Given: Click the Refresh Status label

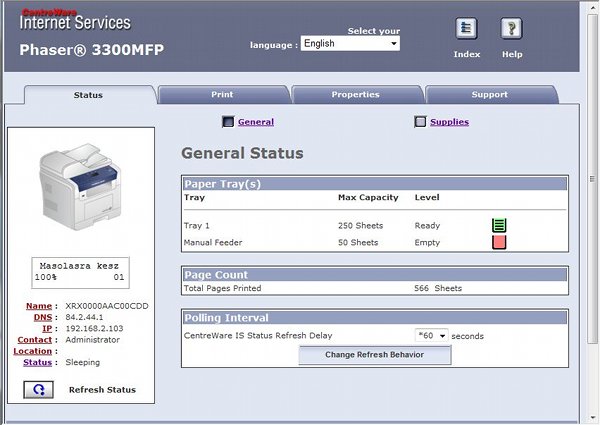Looking at the screenshot, I should click(x=102, y=390).
